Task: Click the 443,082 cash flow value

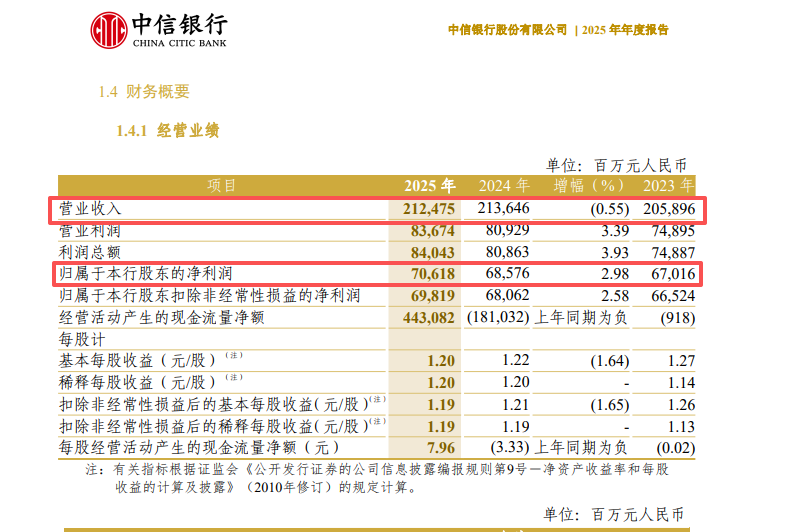Action: [429, 317]
